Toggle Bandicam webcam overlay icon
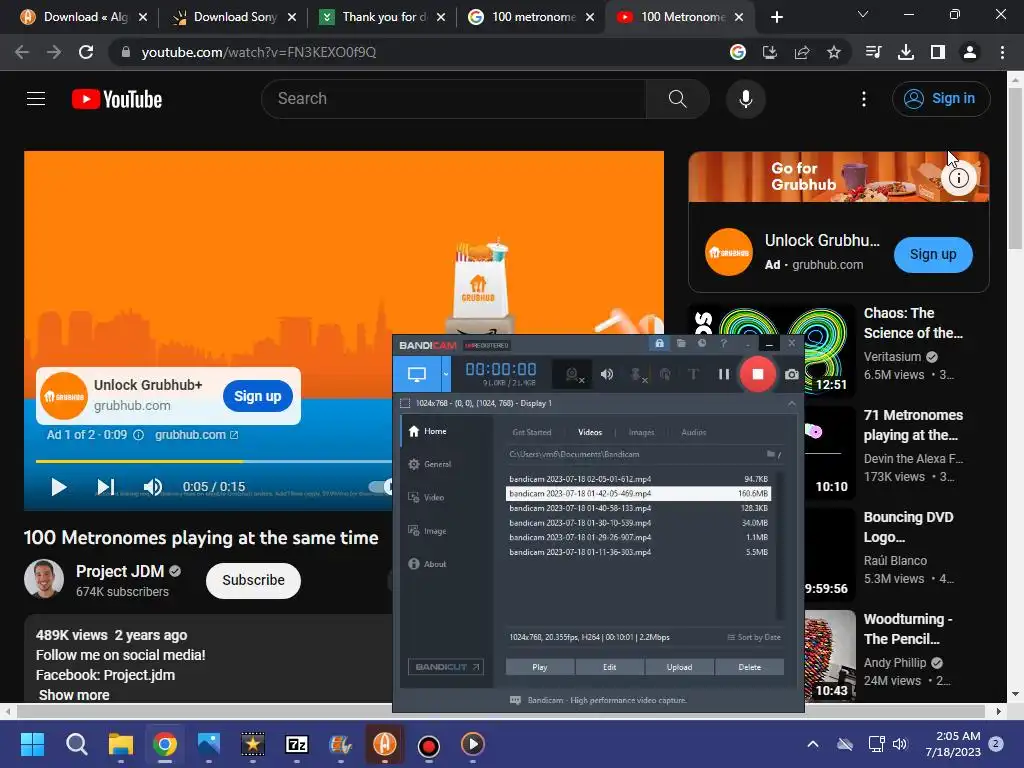The height and width of the screenshot is (768, 1024). (573, 374)
